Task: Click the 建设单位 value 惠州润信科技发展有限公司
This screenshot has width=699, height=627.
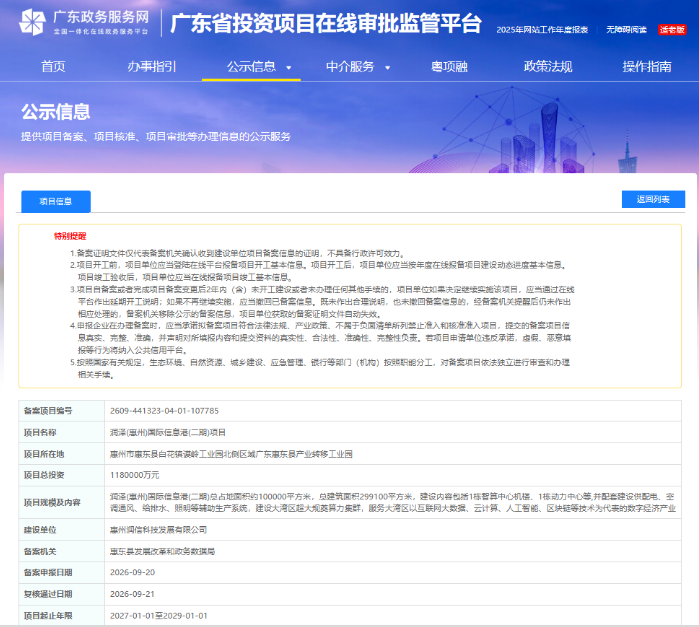Action: 158,530
